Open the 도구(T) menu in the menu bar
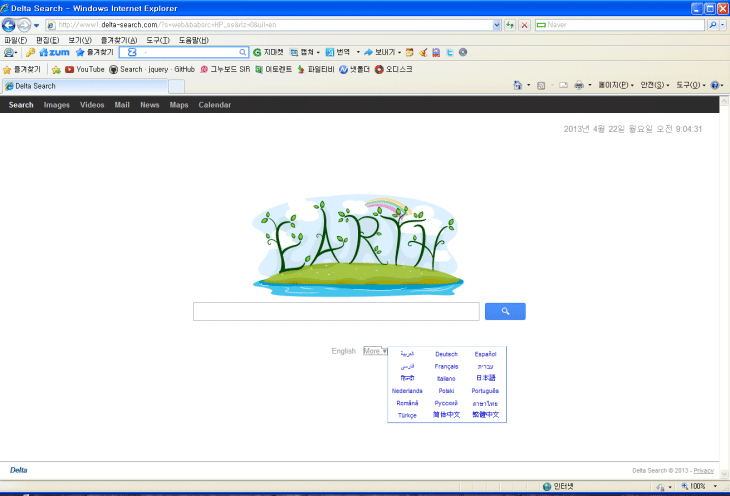730x496 pixels. (x=158, y=40)
